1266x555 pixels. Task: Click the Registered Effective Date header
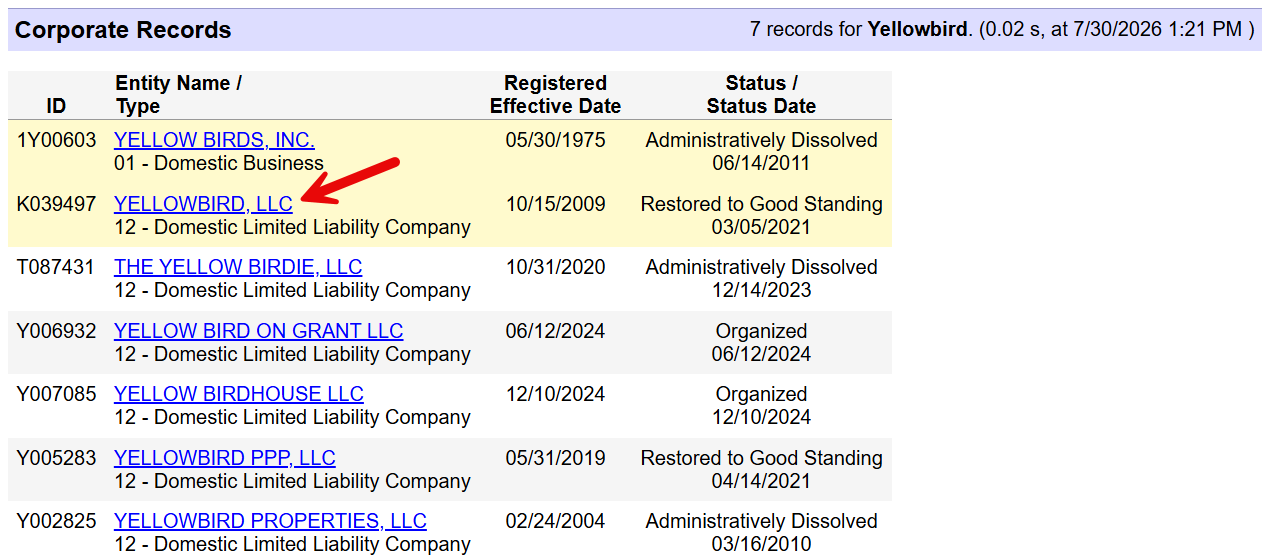pos(555,95)
